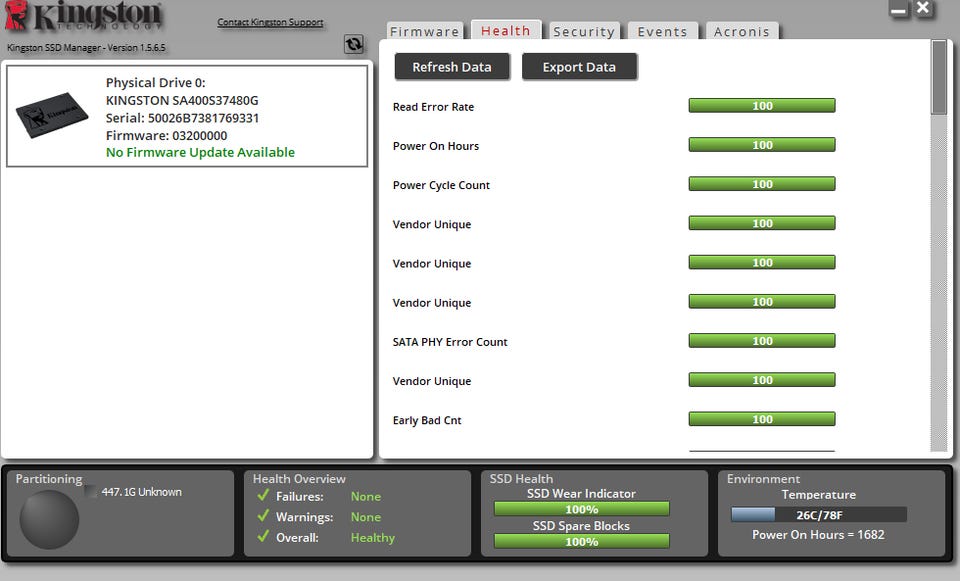
Task: Click the Power On Hours = 1682 text
Action: (818, 534)
